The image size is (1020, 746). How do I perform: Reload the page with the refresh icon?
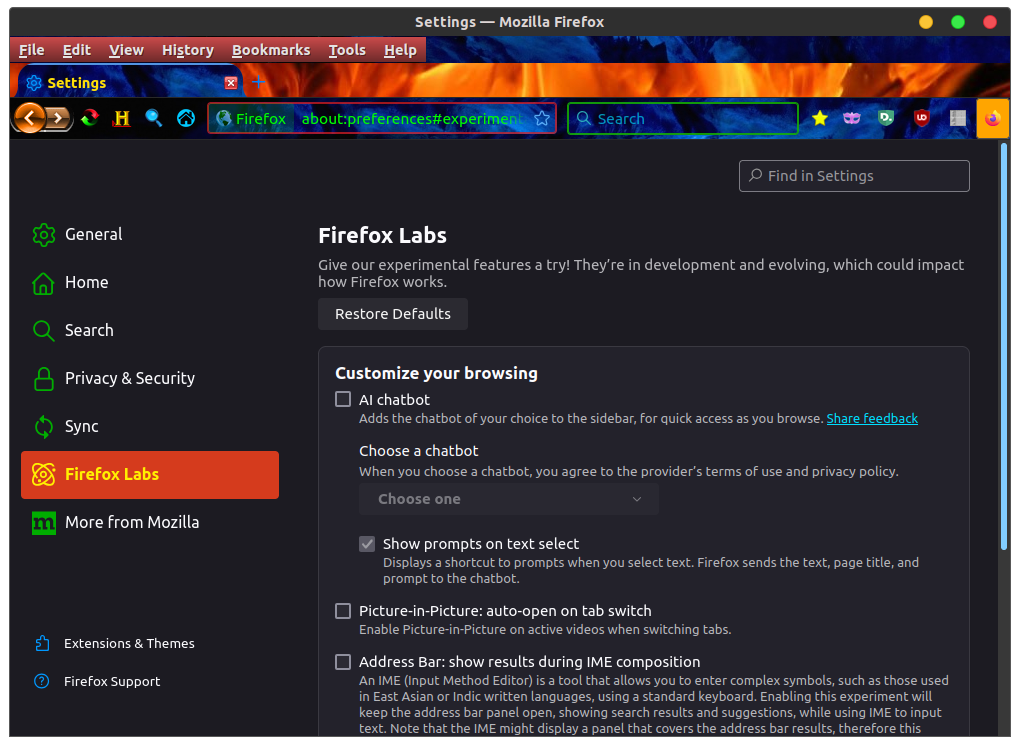point(90,118)
